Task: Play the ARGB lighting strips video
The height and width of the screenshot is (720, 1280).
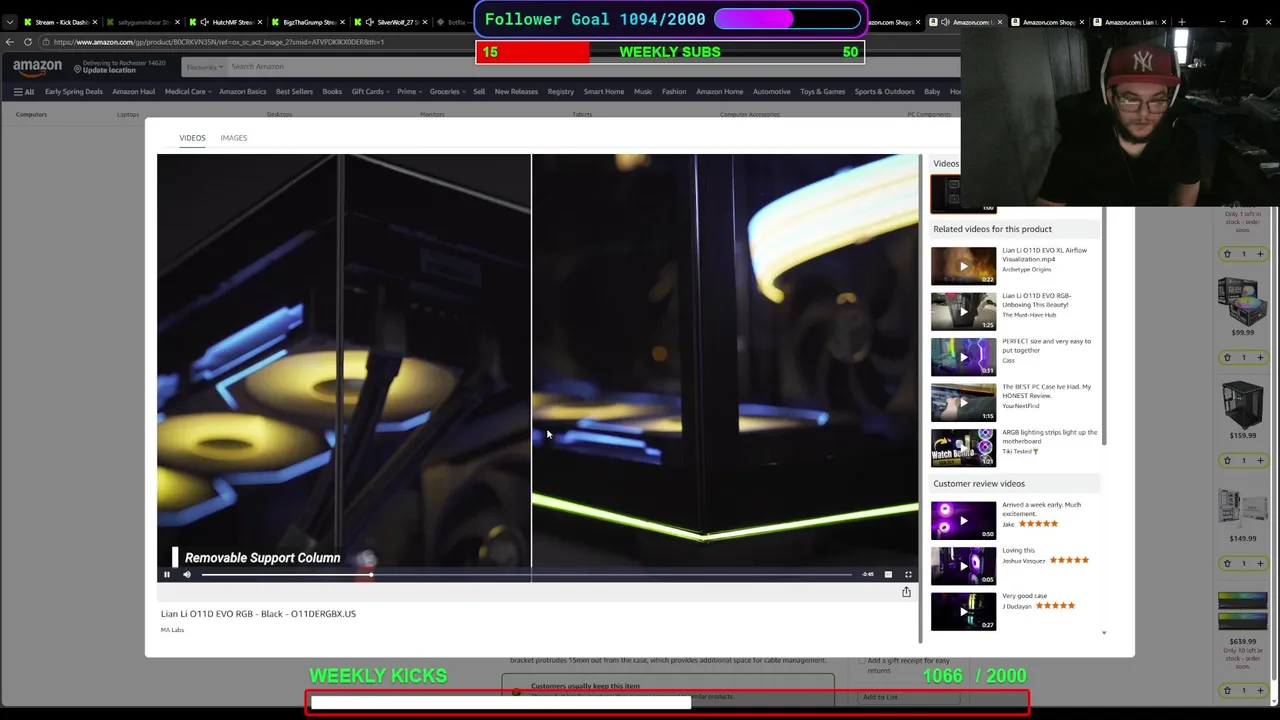Action: (963, 448)
